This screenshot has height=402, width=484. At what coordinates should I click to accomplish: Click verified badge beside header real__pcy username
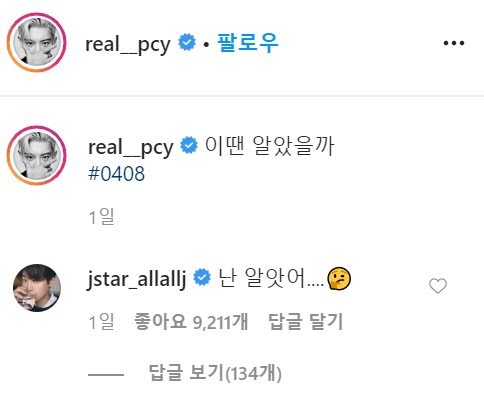click(187, 42)
